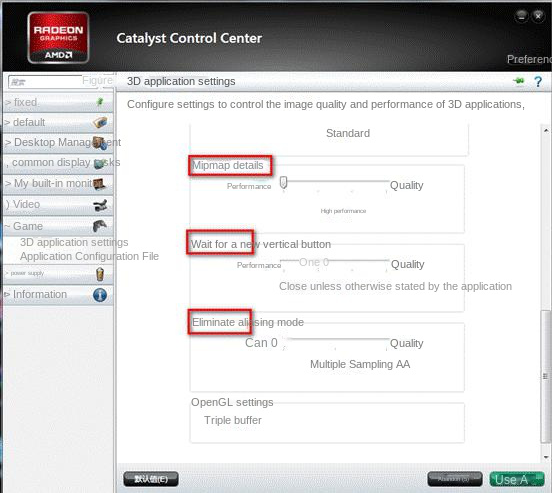Viewport: 552px width, 493px height.
Task: Click Quality label next to Mipmap slider
Action: [x=406, y=185]
